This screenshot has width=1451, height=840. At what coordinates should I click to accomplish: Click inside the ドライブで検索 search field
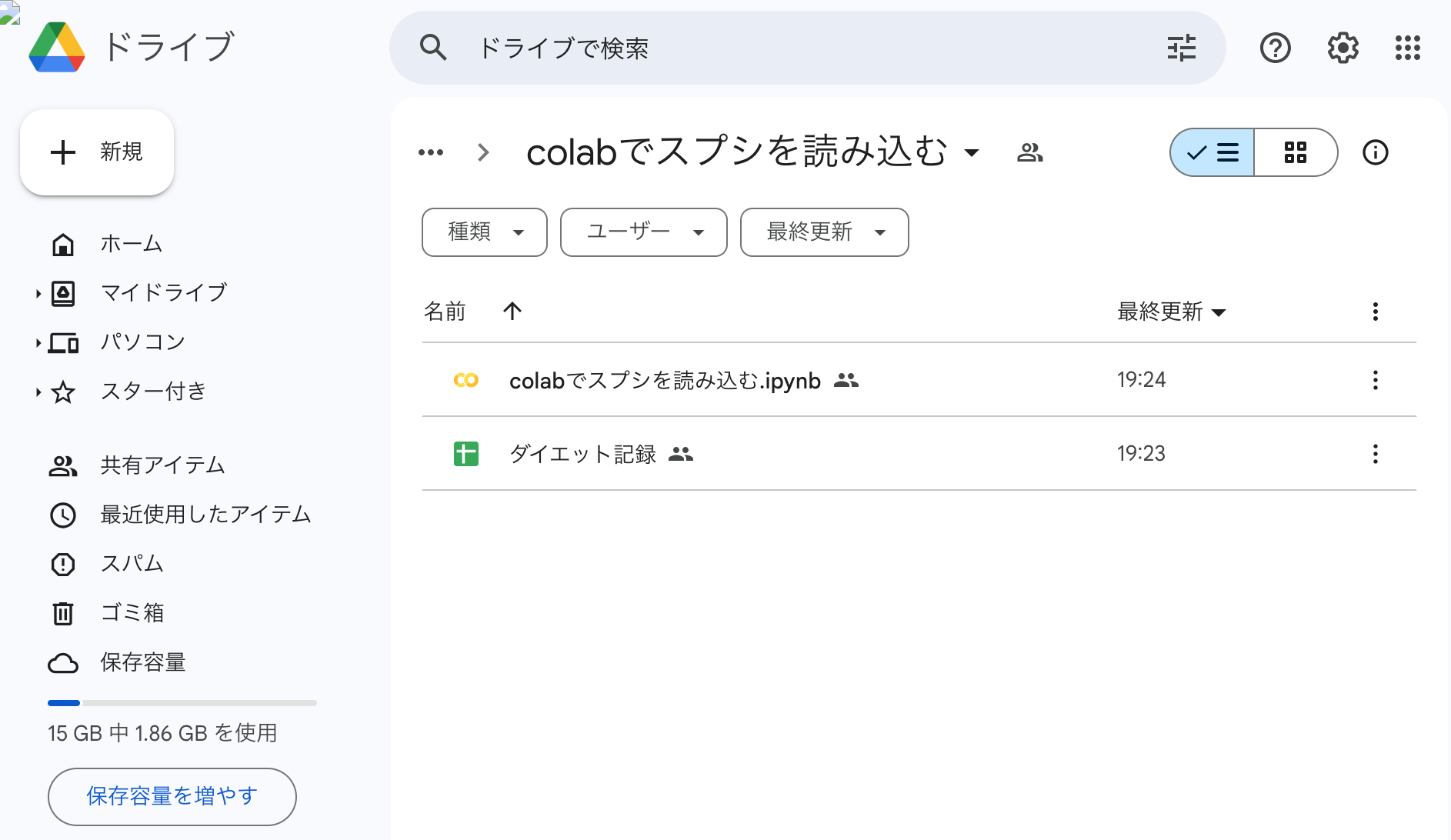tap(692, 48)
